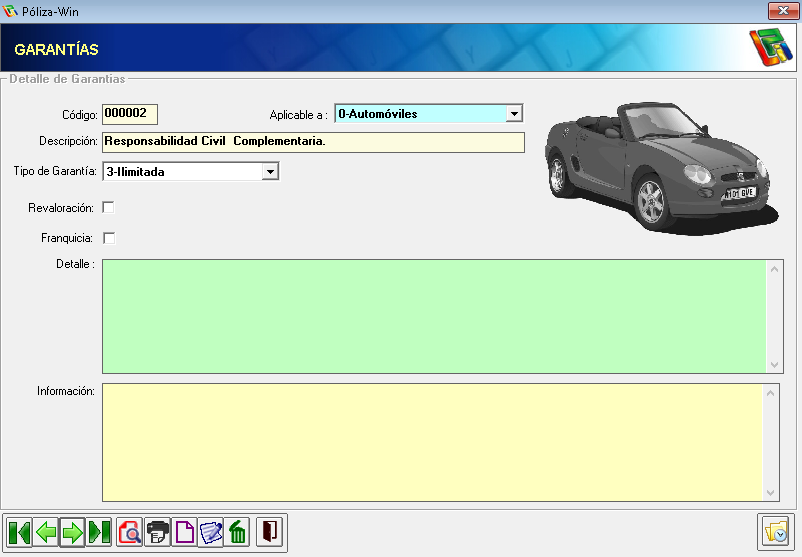Click the Póliza-Win title bar icon
802x557 pixels.
coord(10,11)
